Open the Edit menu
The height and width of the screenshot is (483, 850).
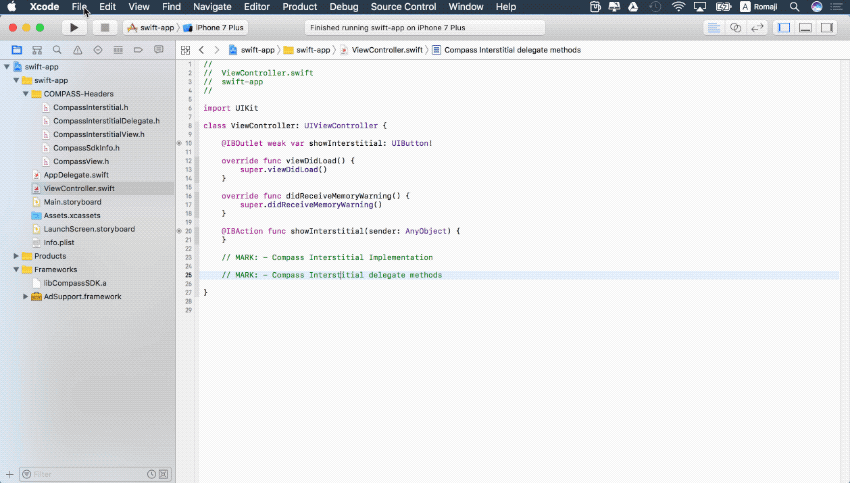coord(107,7)
